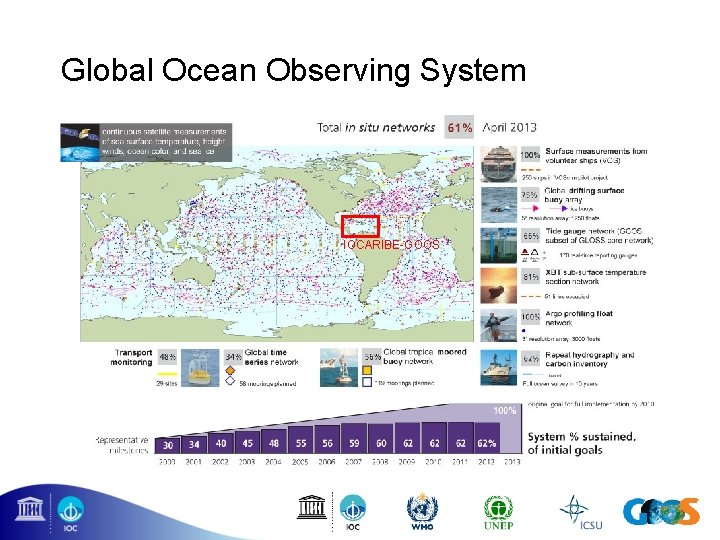Click the 61% total networks box
The width and height of the screenshot is (720, 540).
(x=459, y=127)
